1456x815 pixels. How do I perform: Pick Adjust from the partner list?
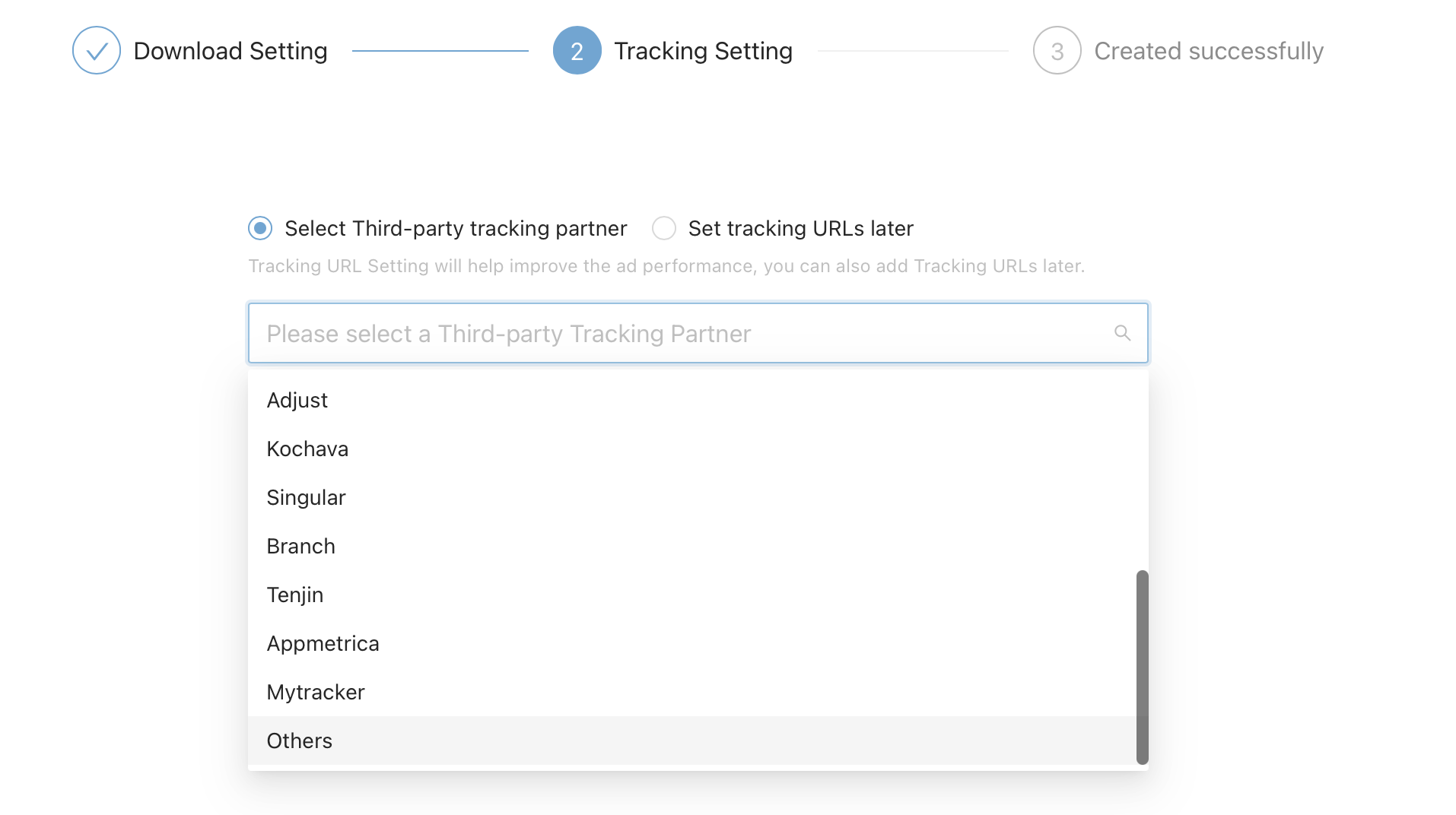coord(297,400)
